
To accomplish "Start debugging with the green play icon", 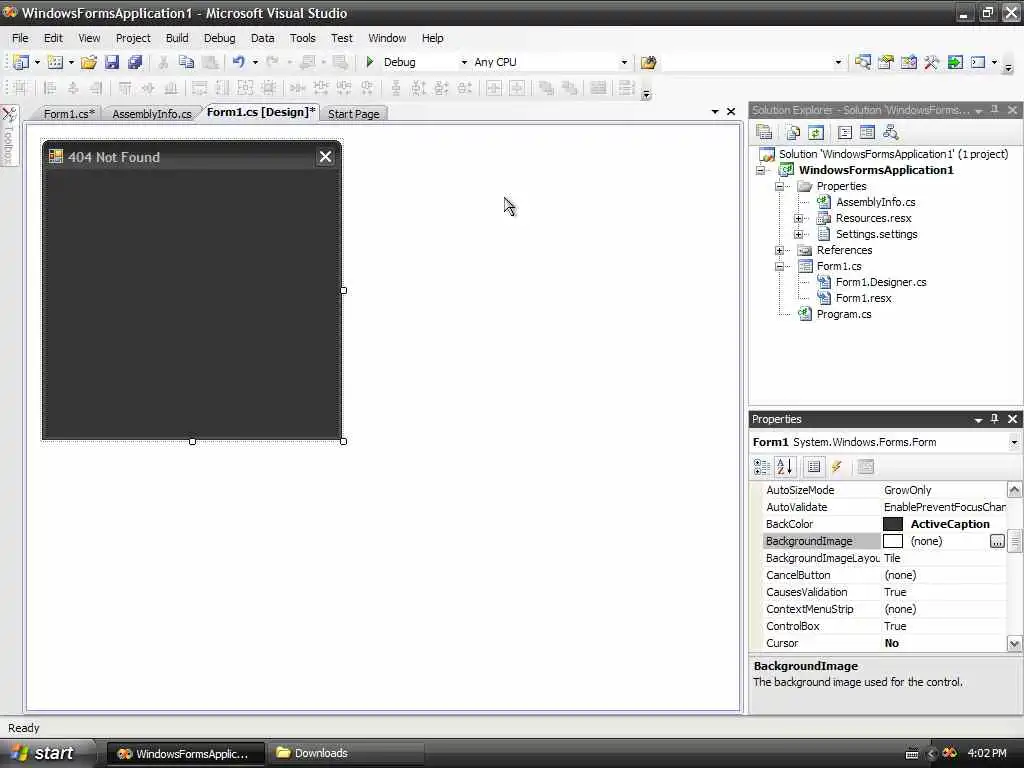I will click(370, 62).
